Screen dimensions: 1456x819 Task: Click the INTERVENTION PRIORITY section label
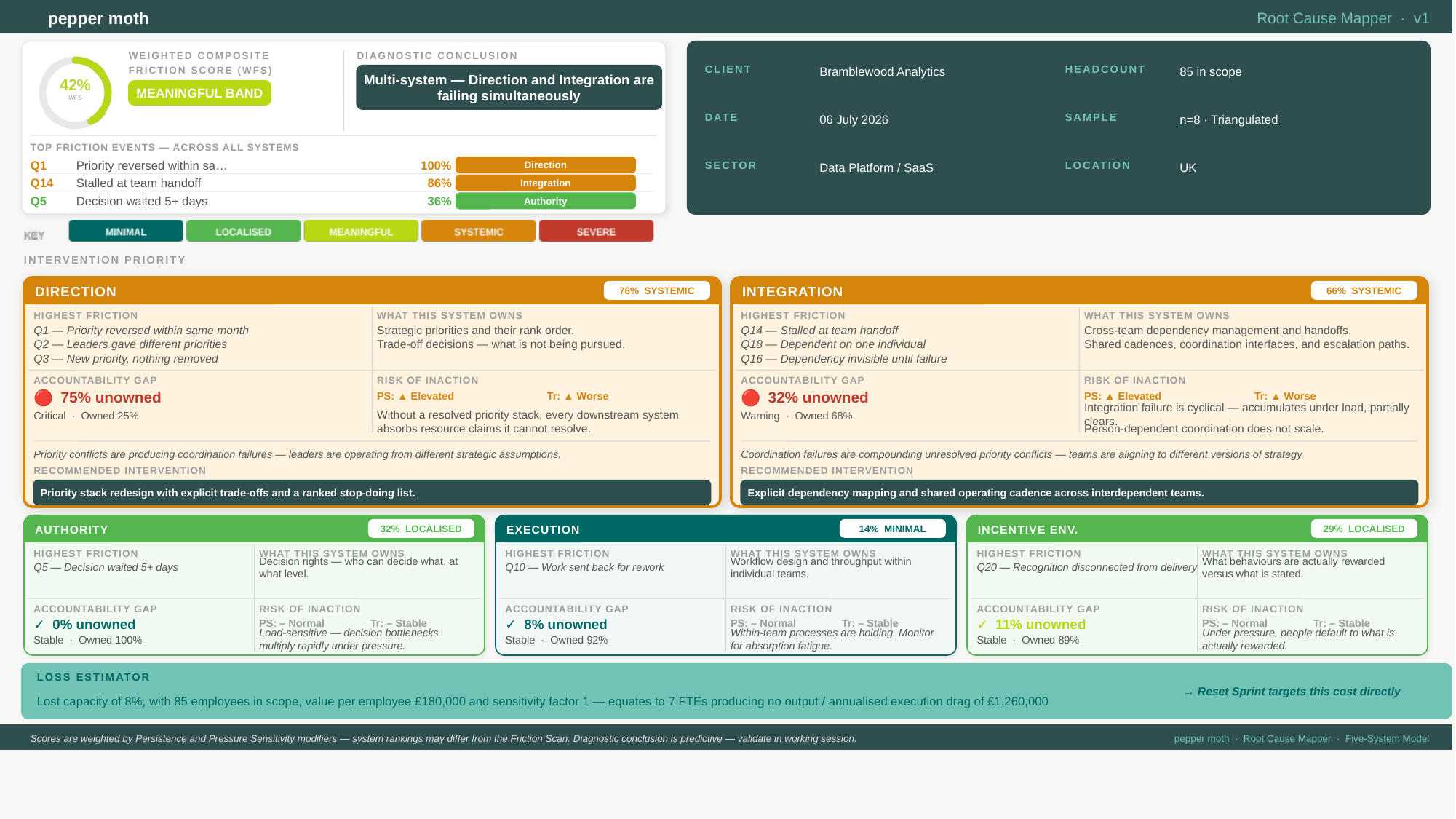tap(105, 260)
